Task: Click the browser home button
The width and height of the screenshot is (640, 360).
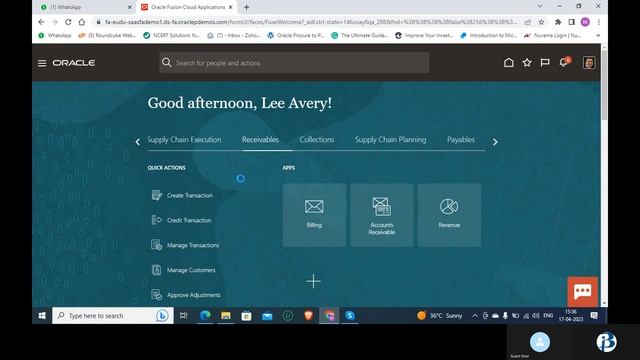Action: pos(82,22)
